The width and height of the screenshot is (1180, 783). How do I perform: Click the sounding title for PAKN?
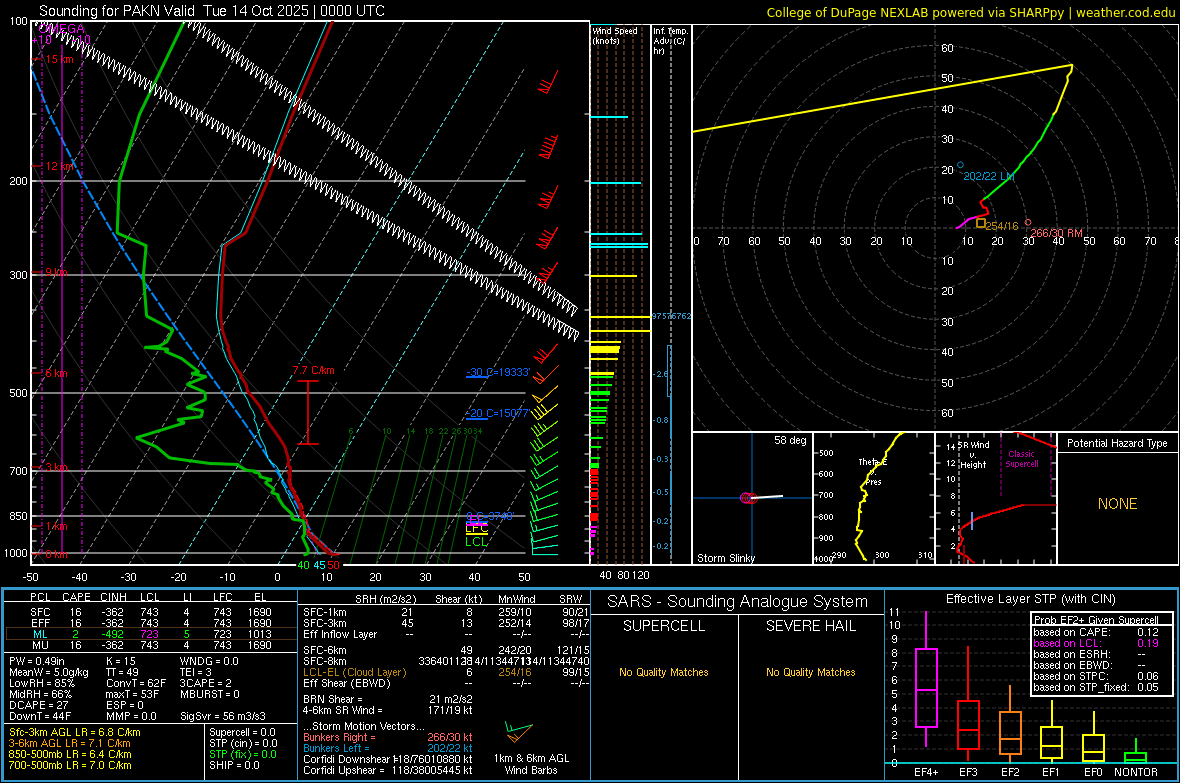pyautogui.click(x=211, y=11)
